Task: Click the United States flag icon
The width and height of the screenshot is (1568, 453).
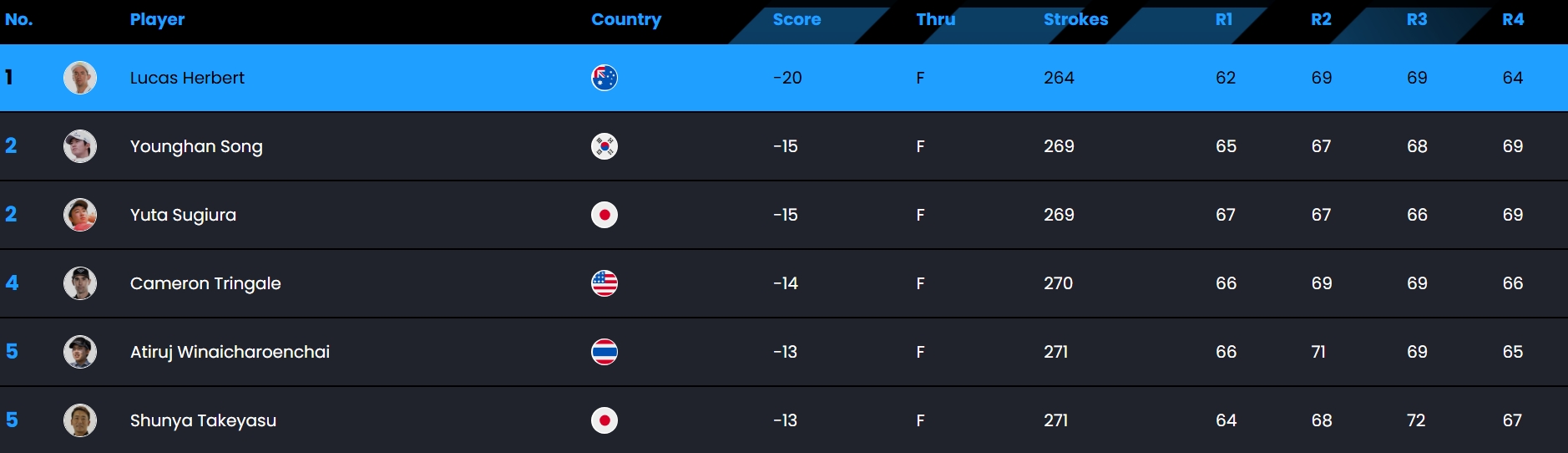Action: click(x=604, y=283)
